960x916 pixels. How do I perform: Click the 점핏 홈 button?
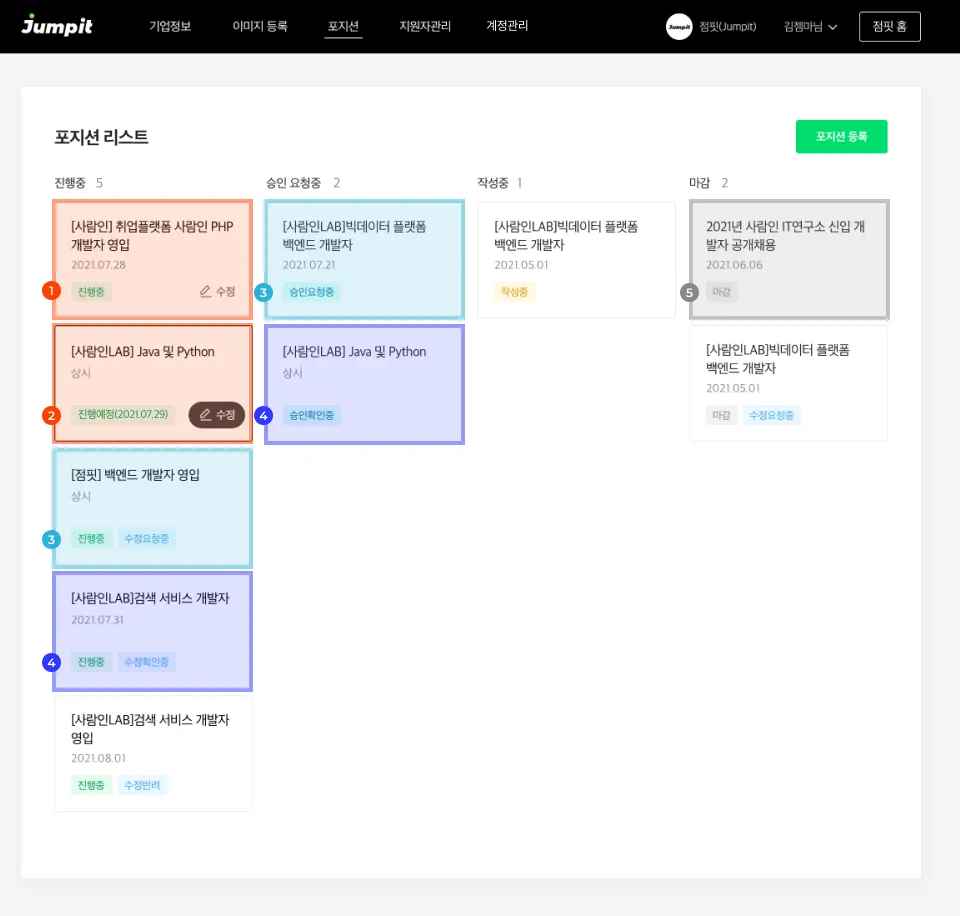click(889, 27)
